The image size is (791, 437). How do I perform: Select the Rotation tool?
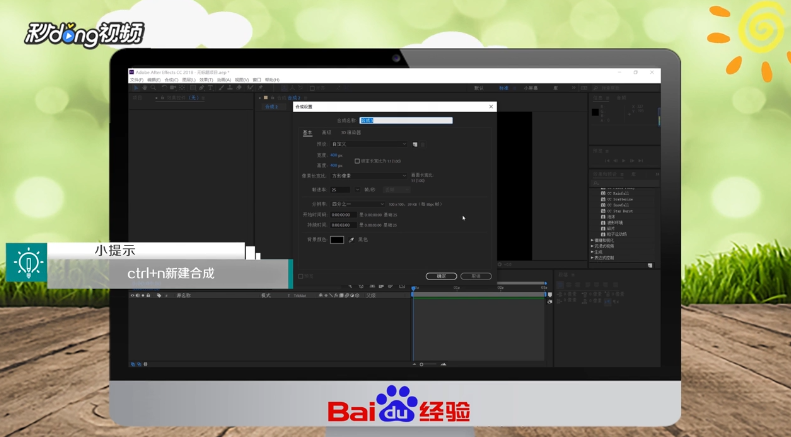pyautogui.click(x=164, y=88)
